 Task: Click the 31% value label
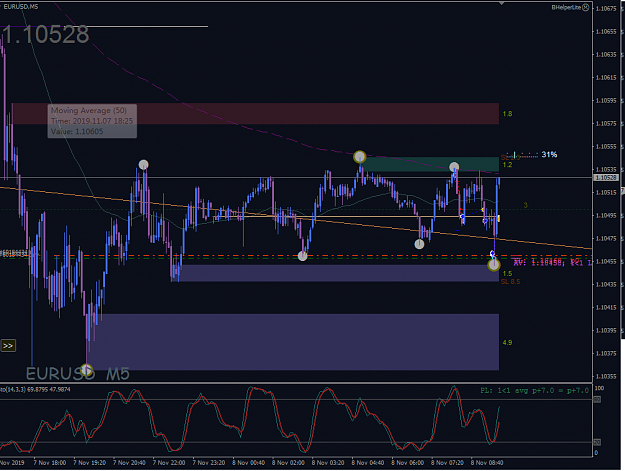549,154
